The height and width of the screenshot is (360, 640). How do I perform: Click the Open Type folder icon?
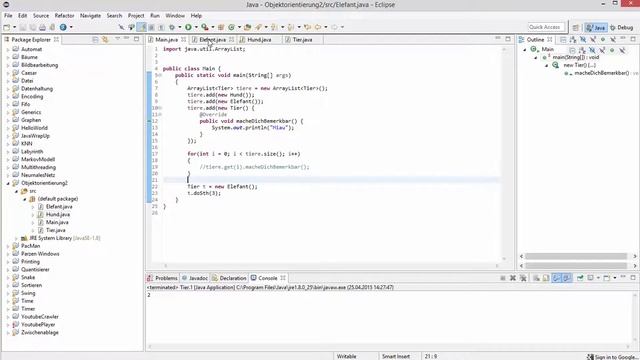pos(247,27)
